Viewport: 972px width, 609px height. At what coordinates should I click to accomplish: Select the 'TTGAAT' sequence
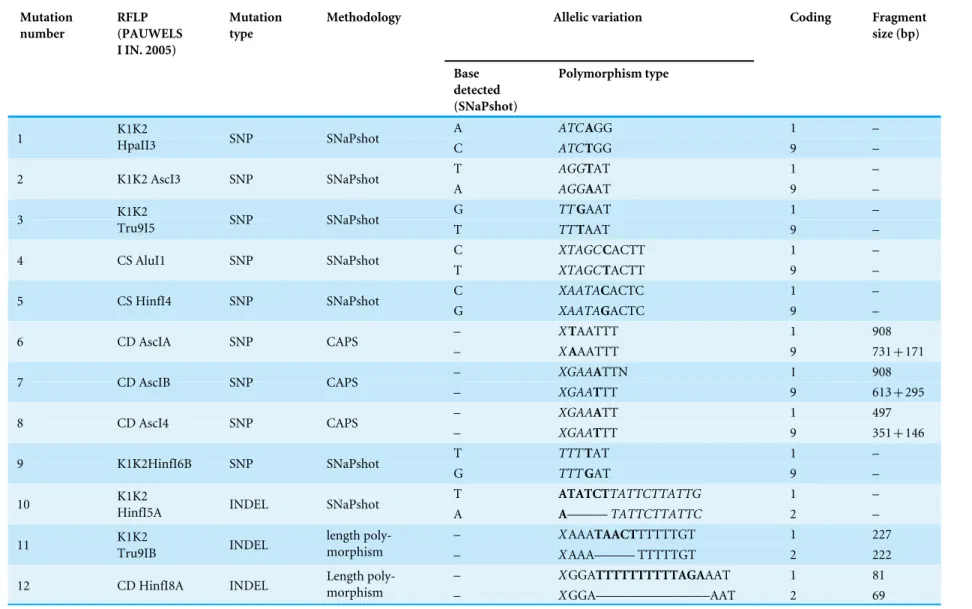coord(585,209)
